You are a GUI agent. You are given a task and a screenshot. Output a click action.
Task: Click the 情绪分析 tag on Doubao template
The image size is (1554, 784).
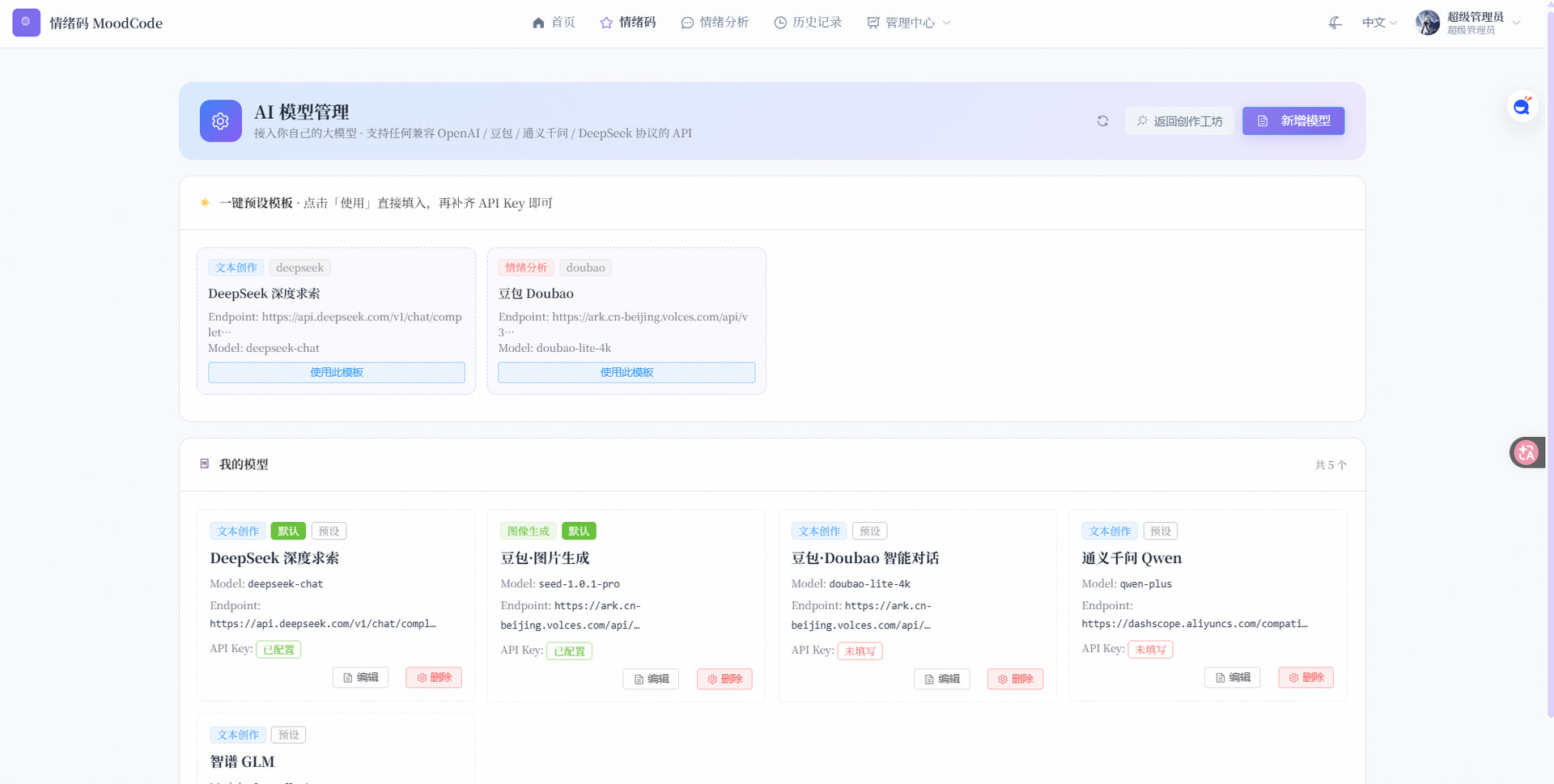click(526, 268)
